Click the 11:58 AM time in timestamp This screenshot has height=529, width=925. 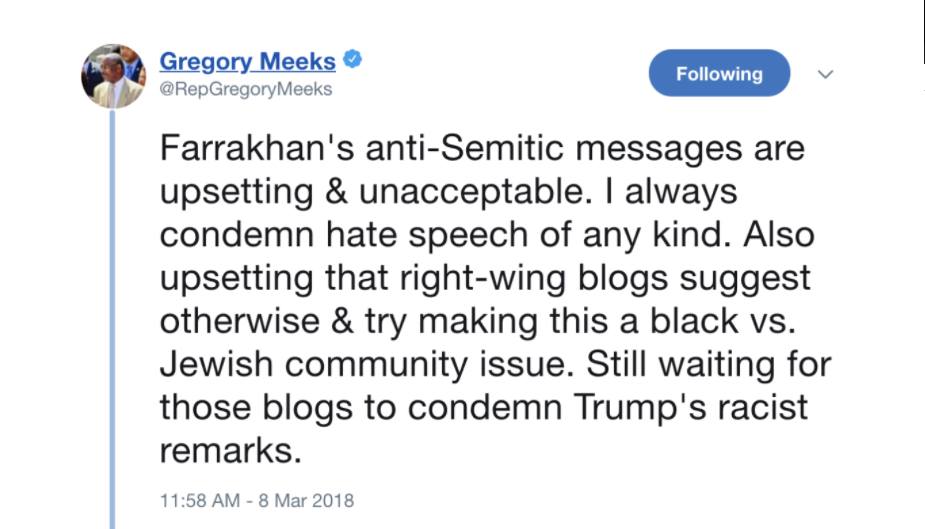coord(198,499)
